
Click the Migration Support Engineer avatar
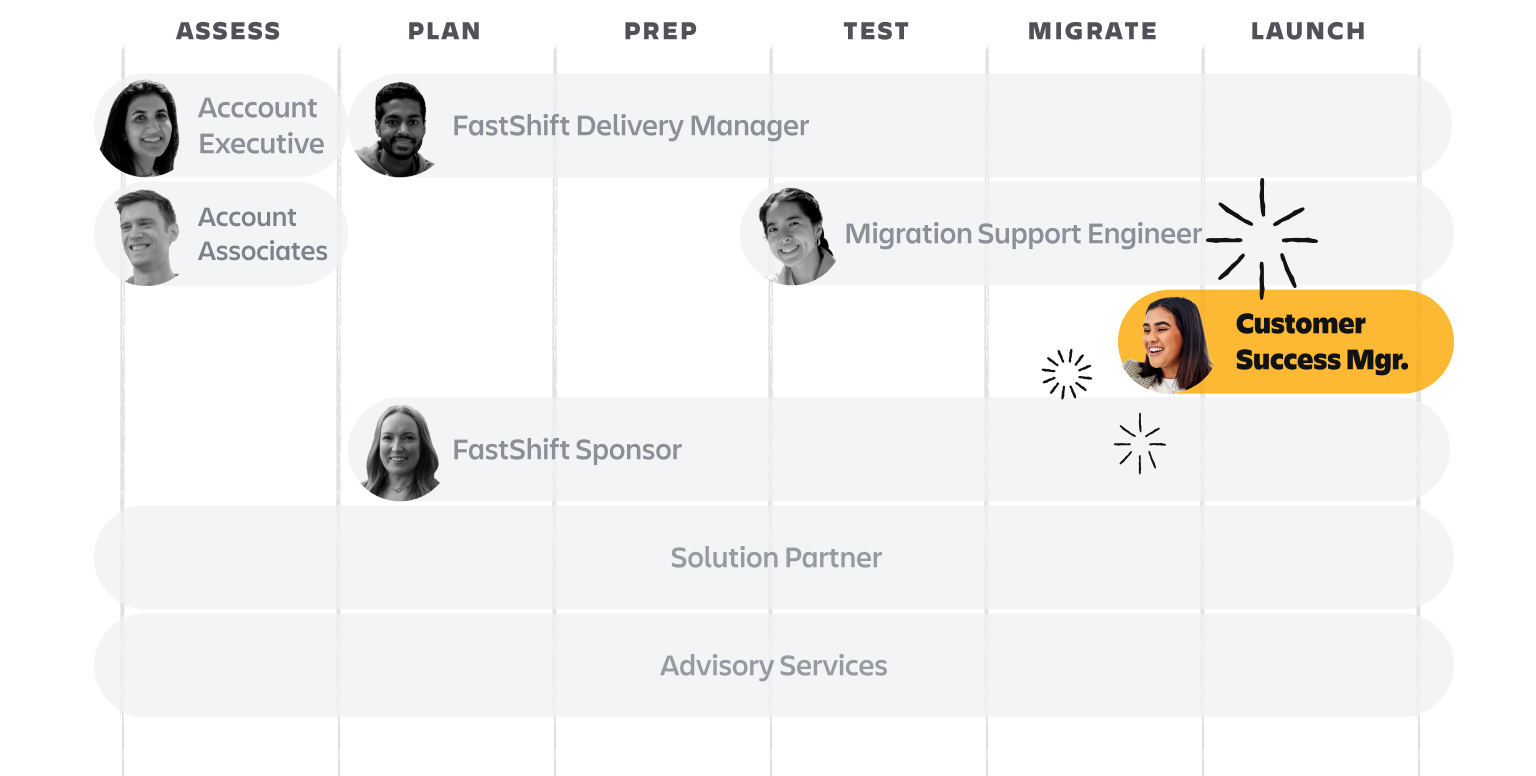coord(794,236)
